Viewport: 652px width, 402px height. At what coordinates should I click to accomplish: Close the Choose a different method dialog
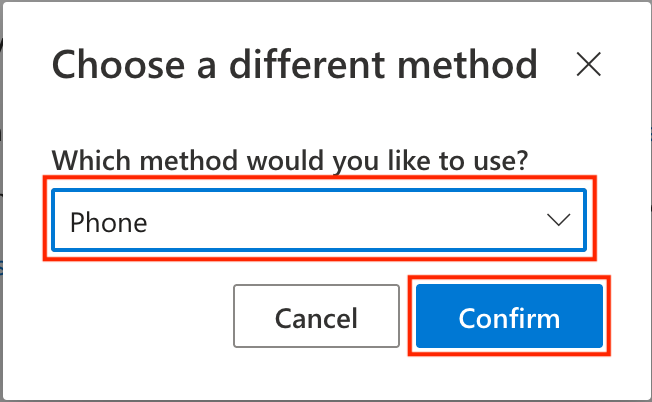[x=588, y=64]
